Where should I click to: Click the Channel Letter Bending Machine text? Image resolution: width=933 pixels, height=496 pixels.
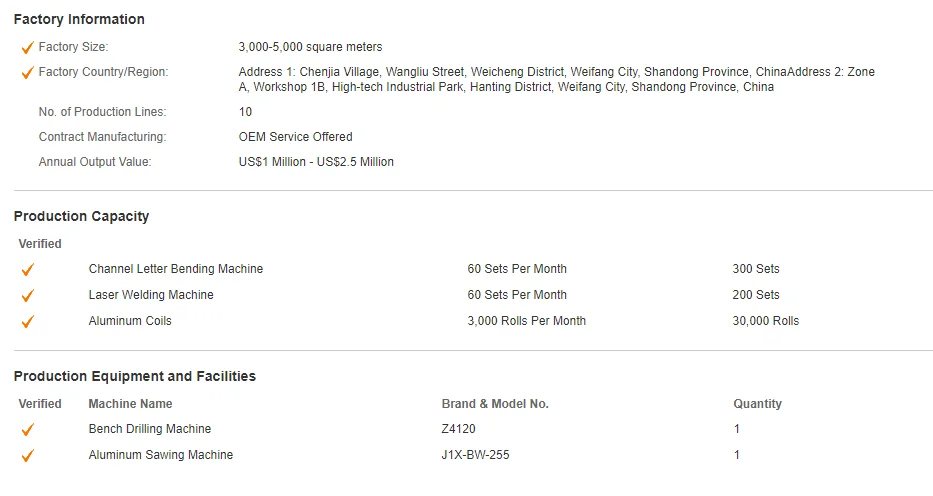[176, 269]
